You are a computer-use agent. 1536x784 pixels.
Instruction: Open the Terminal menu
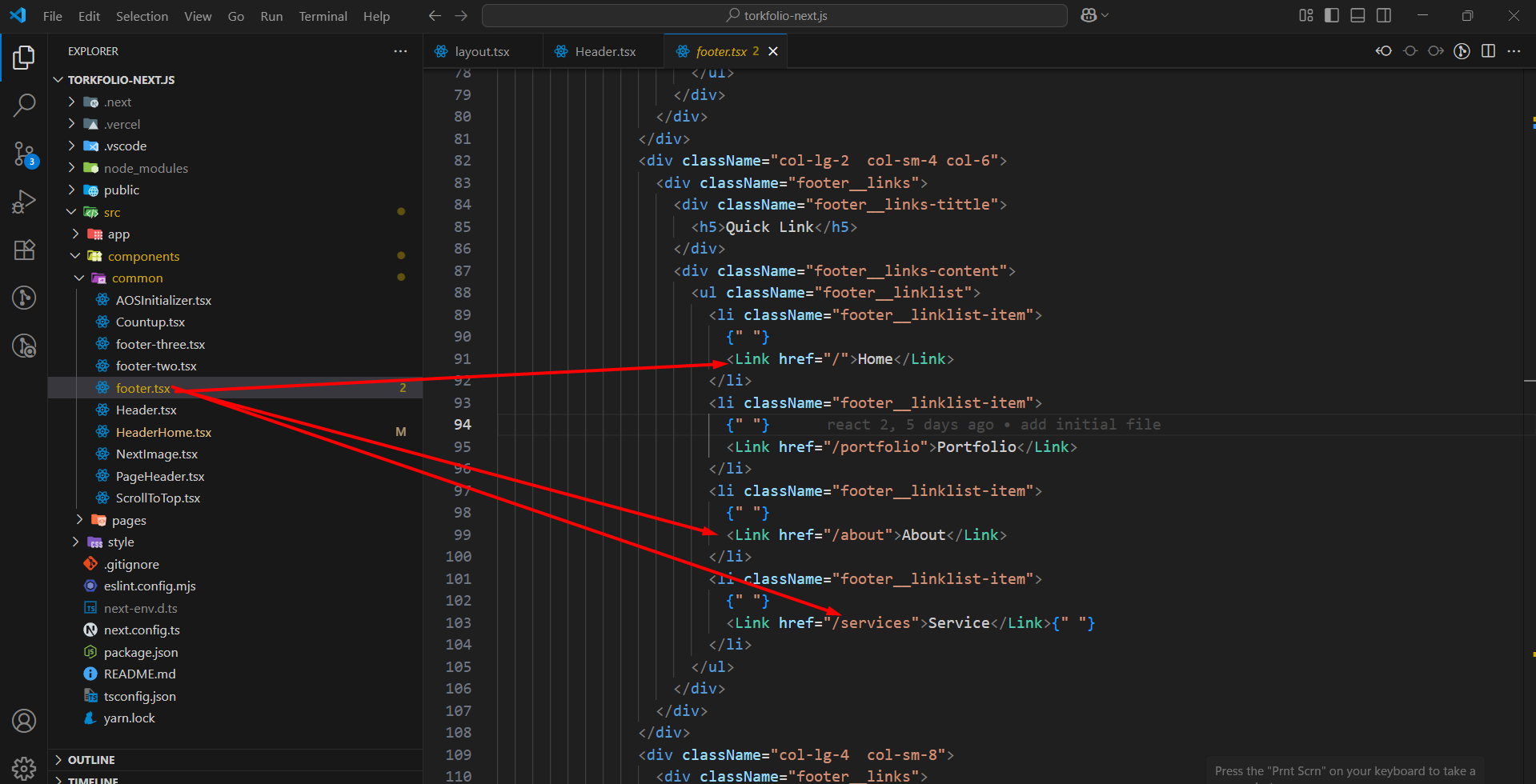pos(323,16)
